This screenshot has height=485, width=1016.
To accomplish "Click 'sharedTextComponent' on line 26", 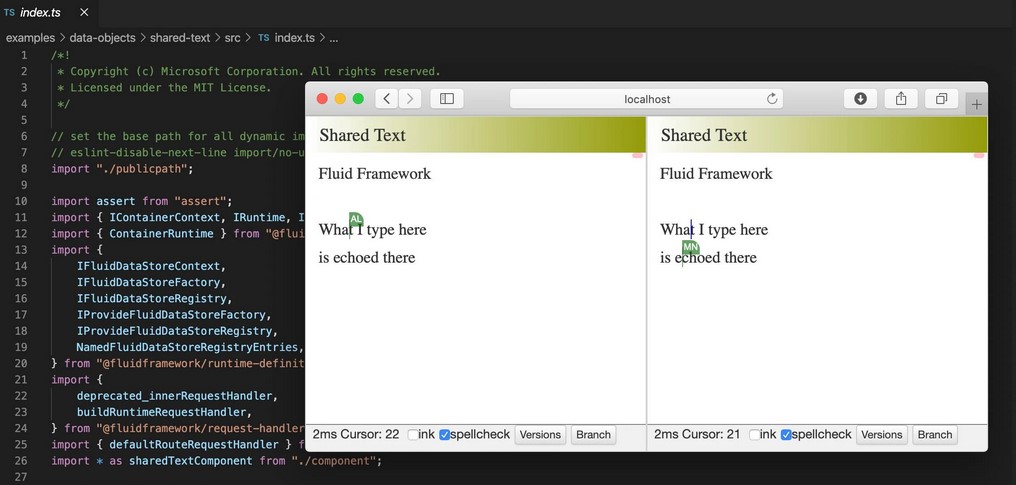I will (190, 460).
